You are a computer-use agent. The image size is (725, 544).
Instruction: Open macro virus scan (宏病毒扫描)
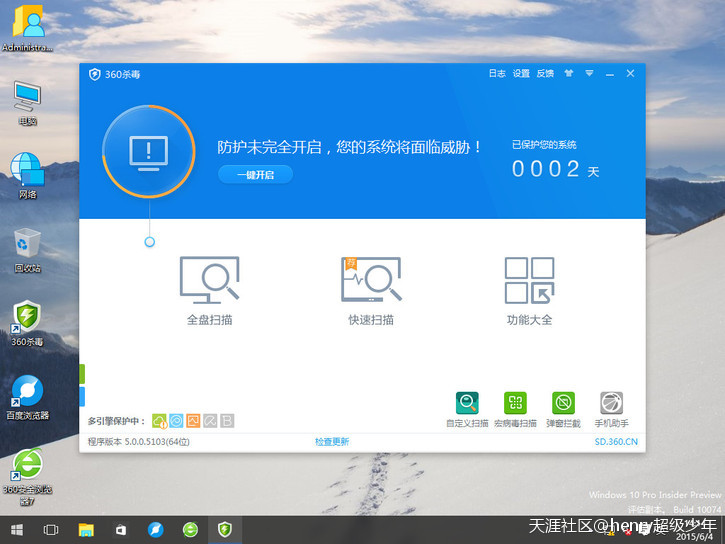pyautogui.click(x=515, y=410)
